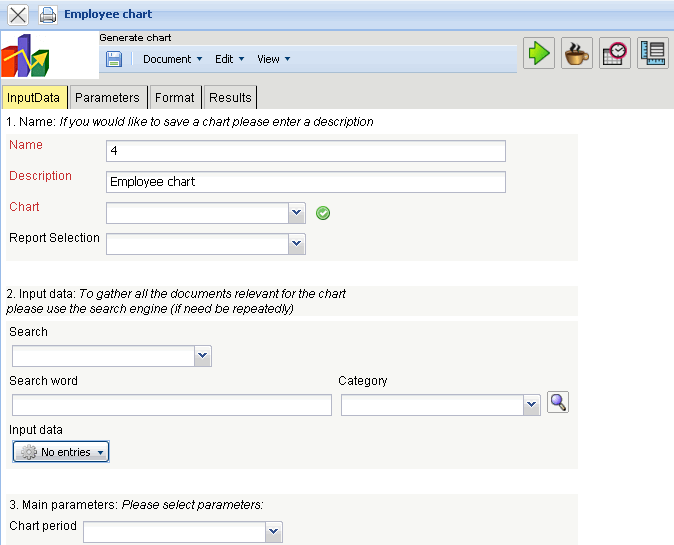The width and height of the screenshot is (674, 545).
Task: Open the Report Selection dropdown
Action: click(x=296, y=243)
